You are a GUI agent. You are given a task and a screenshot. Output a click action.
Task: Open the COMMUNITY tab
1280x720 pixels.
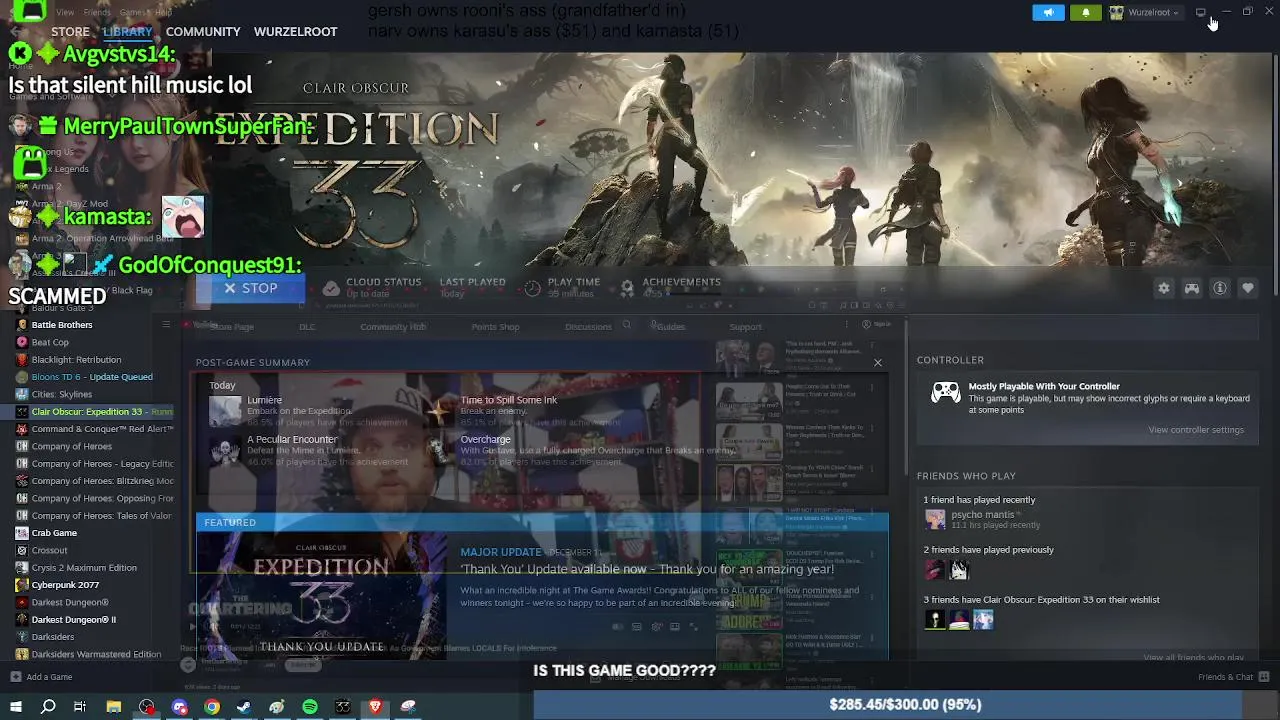coord(203,32)
